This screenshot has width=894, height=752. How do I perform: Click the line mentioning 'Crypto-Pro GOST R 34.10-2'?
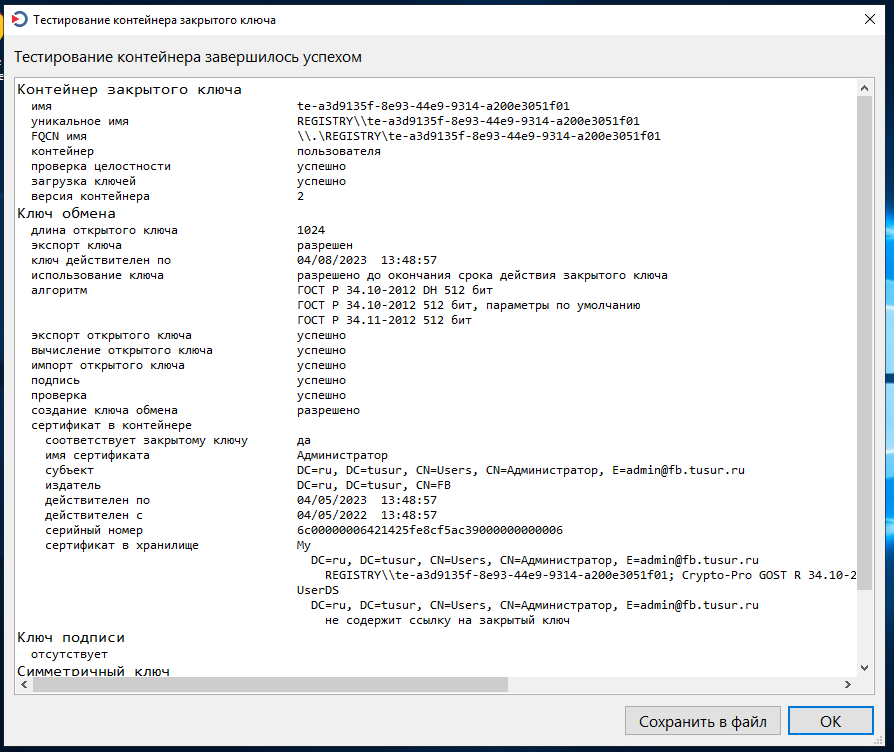pyautogui.click(x=591, y=575)
